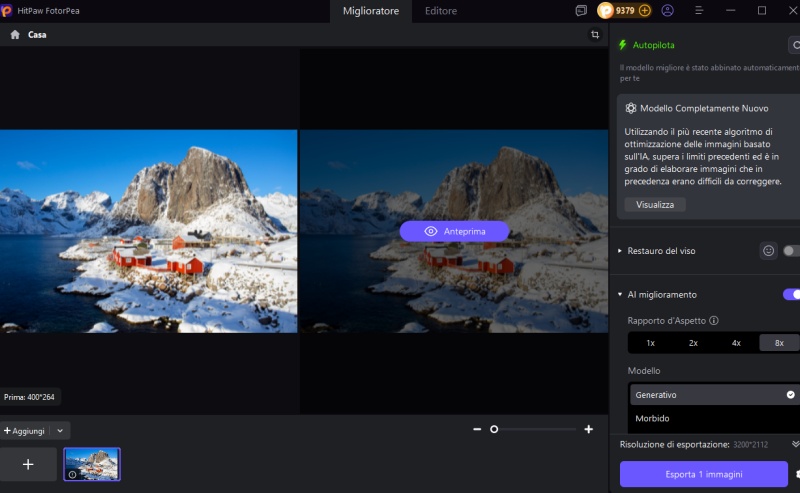
Task: Select the 8x scale option
Action: point(779,343)
